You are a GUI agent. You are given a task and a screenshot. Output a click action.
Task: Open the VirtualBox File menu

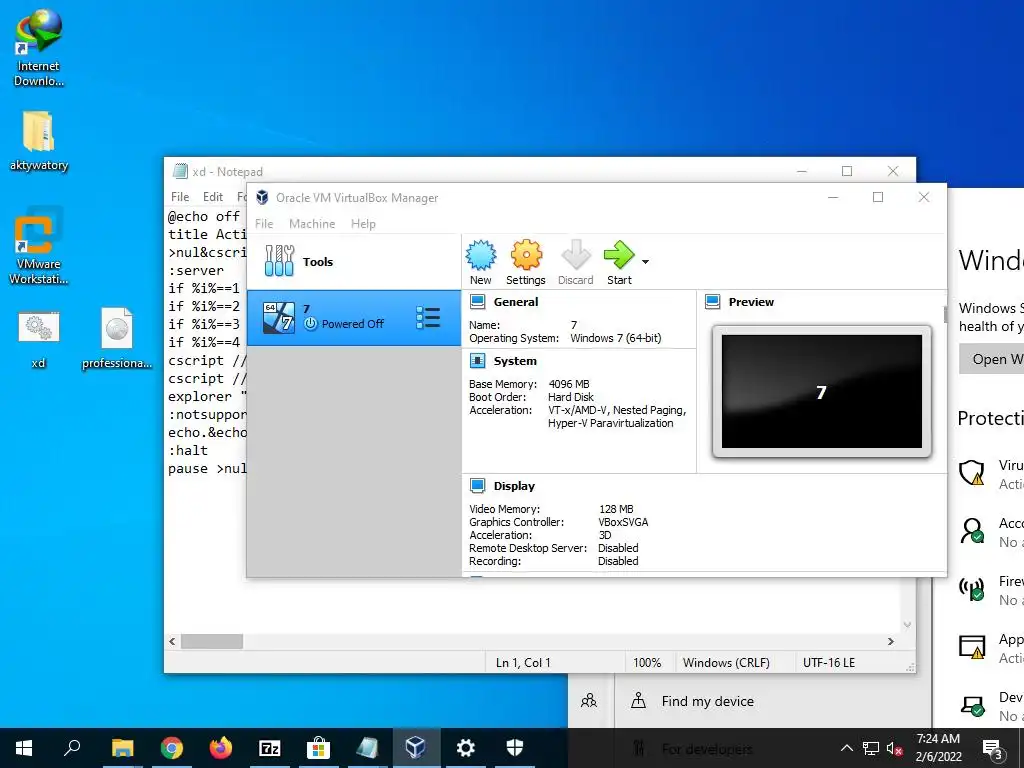pyautogui.click(x=264, y=224)
